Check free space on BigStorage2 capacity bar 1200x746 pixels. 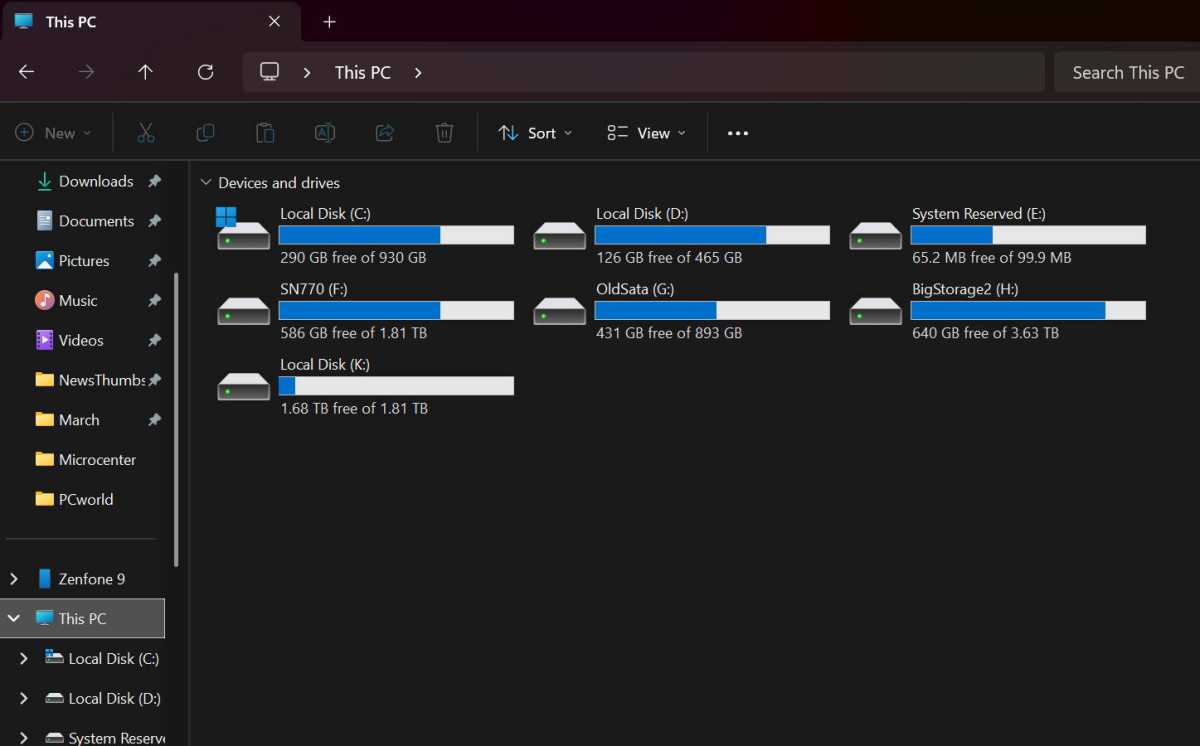pyautogui.click(x=1027, y=310)
